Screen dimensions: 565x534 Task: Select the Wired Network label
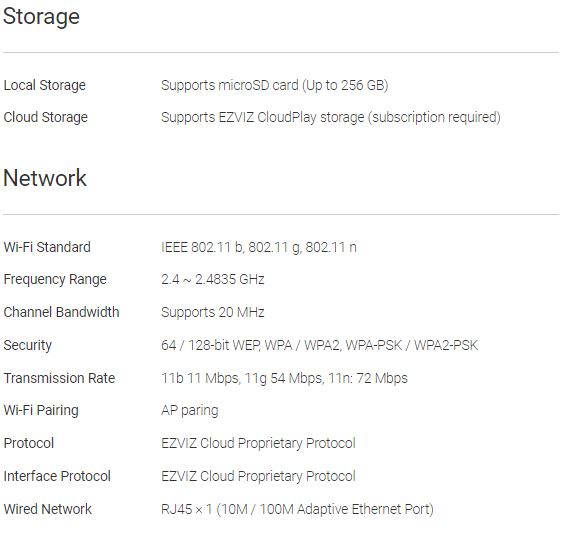[x=48, y=509]
